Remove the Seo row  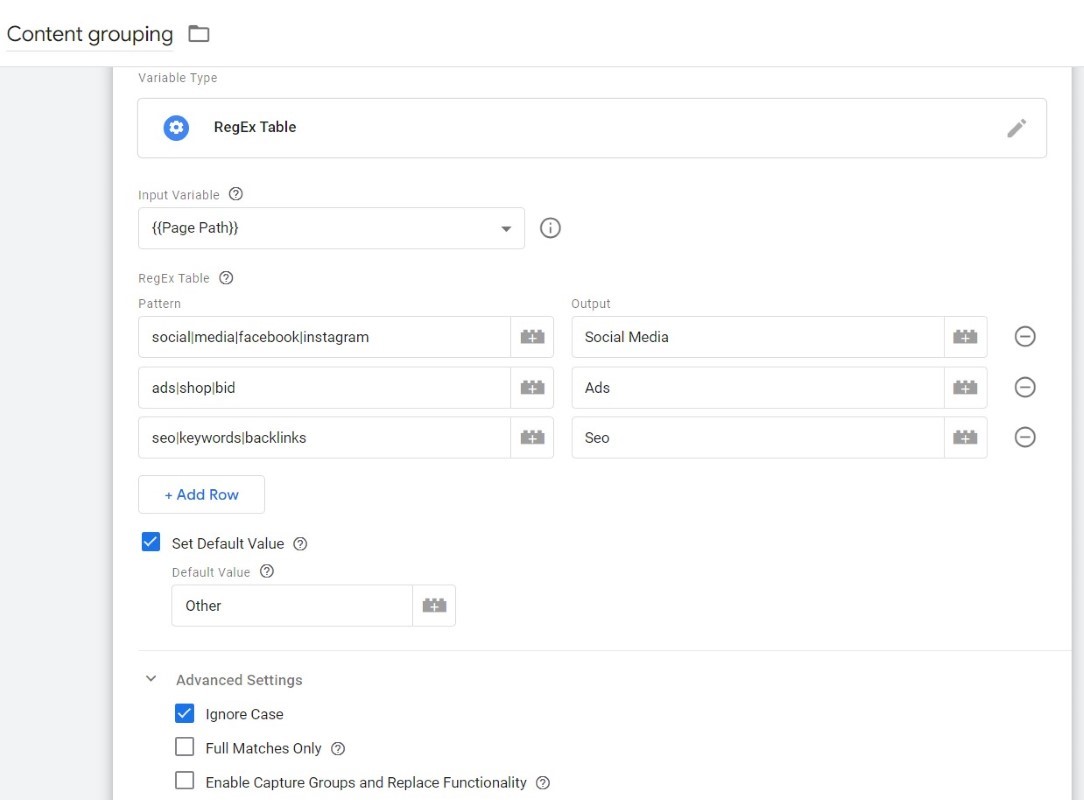pyautogui.click(x=1025, y=437)
